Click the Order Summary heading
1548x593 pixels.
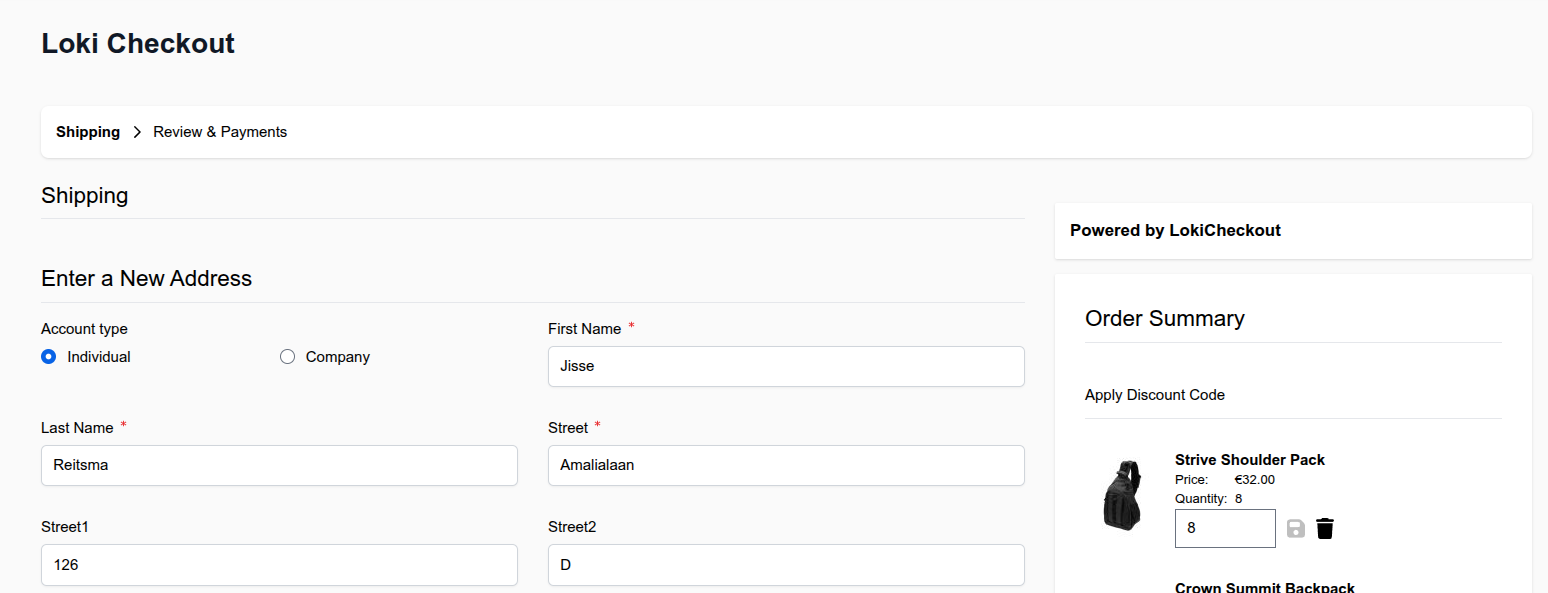click(x=1165, y=319)
